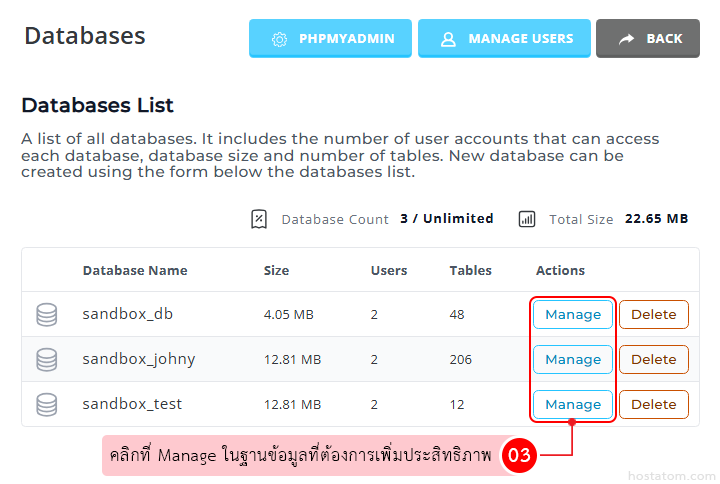The height and width of the screenshot is (484, 720).
Task: Open Manage for sandbox_johny database
Action: coord(573,359)
